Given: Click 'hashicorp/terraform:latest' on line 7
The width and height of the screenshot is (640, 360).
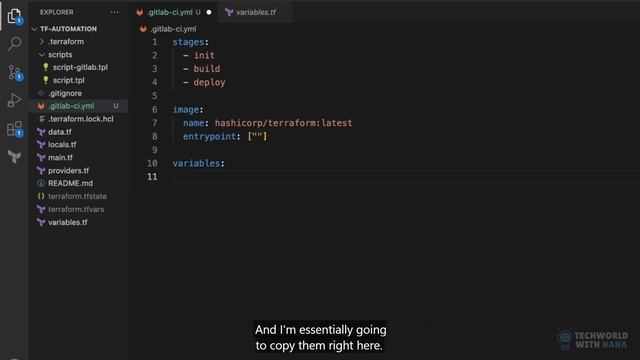Looking at the screenshot, I should click(283, 123).
